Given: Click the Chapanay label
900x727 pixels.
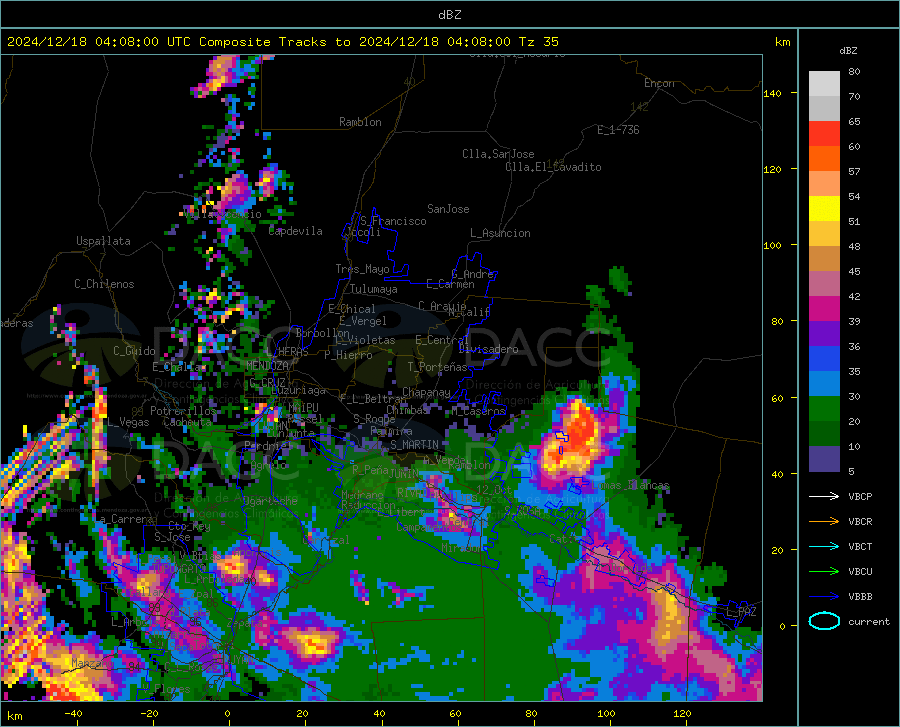Looking at the screenshot, I should [426, 392].
